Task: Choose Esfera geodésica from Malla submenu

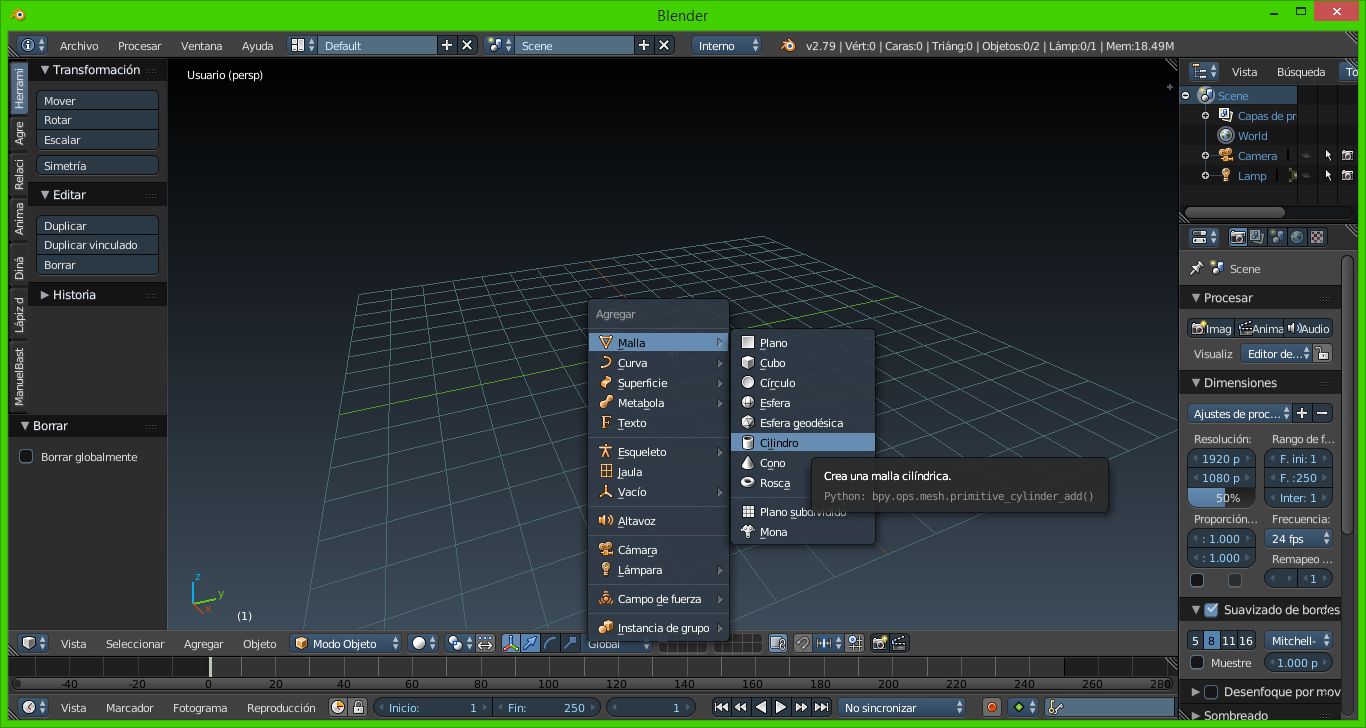Action: [x=801, y=423]
